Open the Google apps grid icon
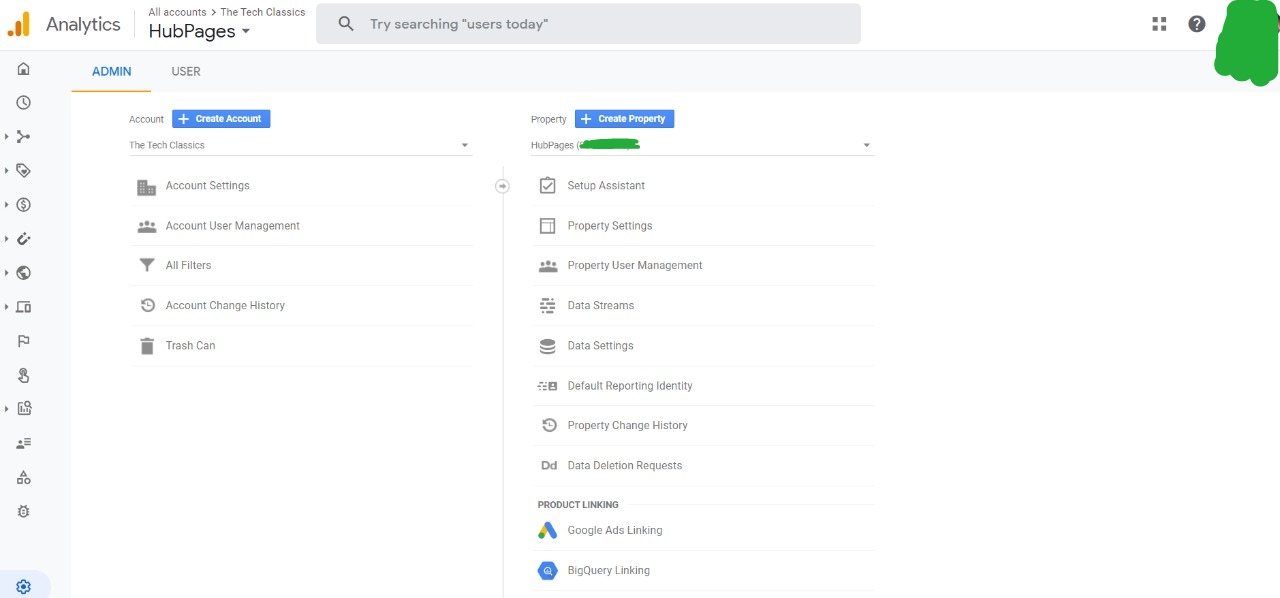This screenshot has width=1280, height=598. (x=1160, y=24)
